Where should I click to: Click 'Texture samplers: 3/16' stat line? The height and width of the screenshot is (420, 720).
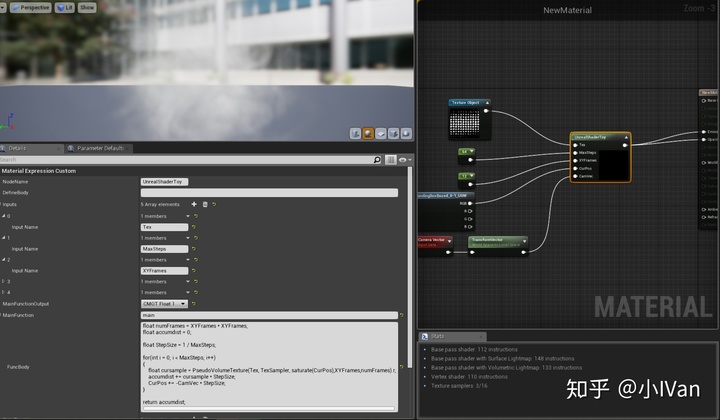click(x=459, y=386)
